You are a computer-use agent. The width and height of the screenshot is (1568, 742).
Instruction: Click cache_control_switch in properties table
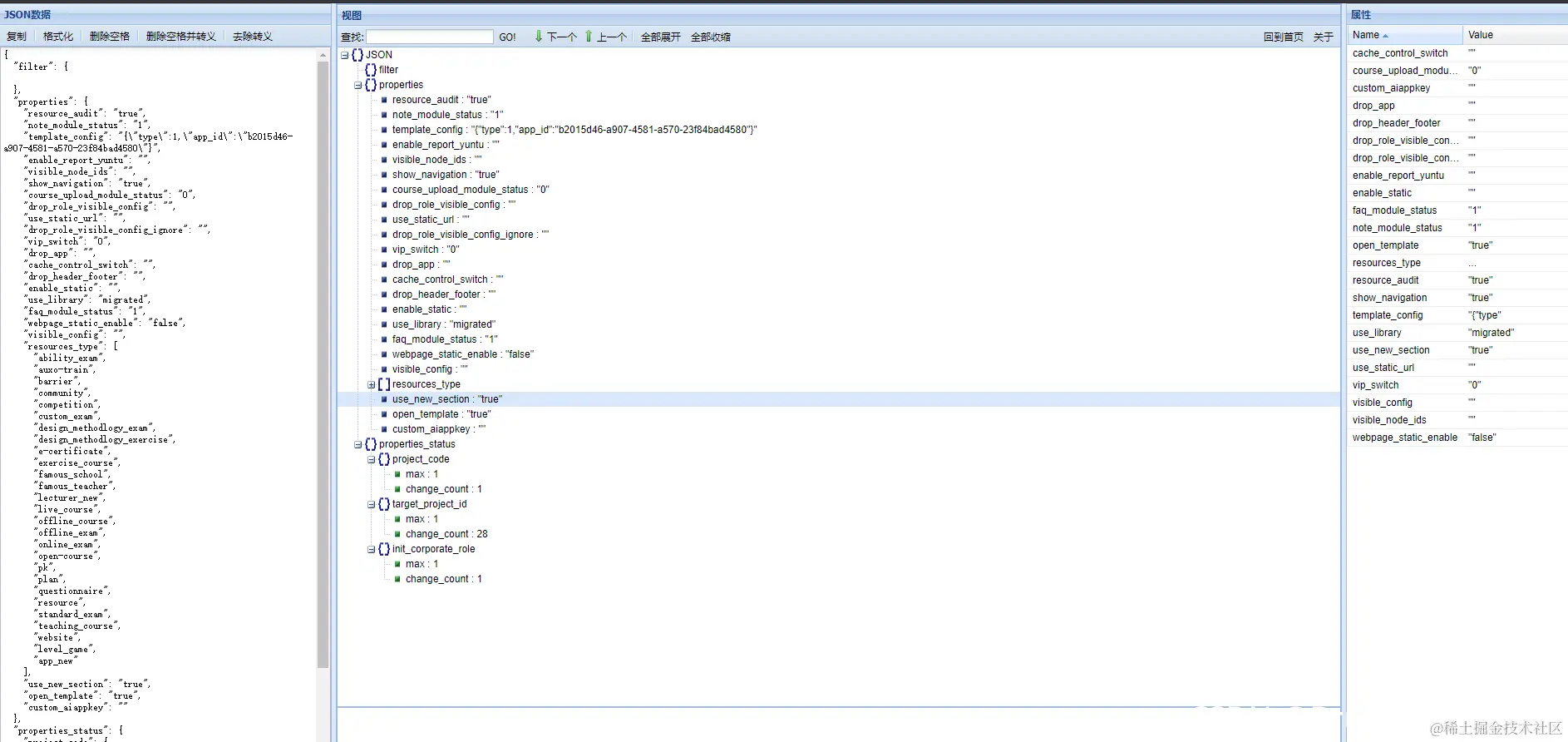pyautogui.click(x=1400, y=53)
